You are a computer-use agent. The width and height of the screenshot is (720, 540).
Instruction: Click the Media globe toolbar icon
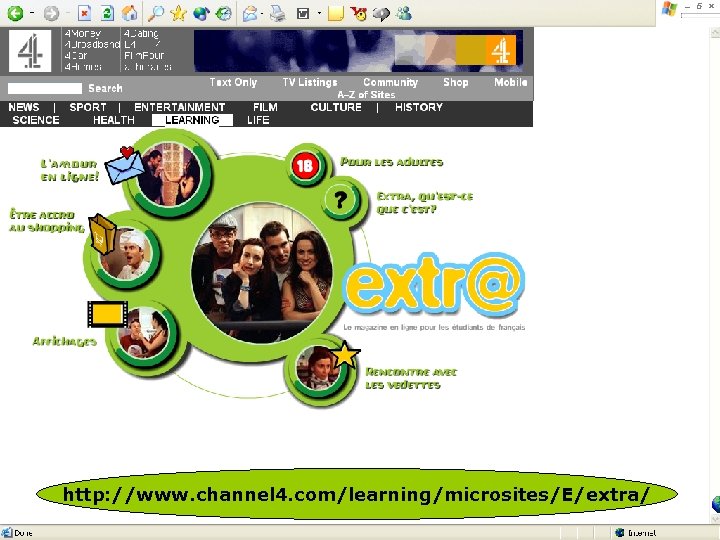coord(201,14)
